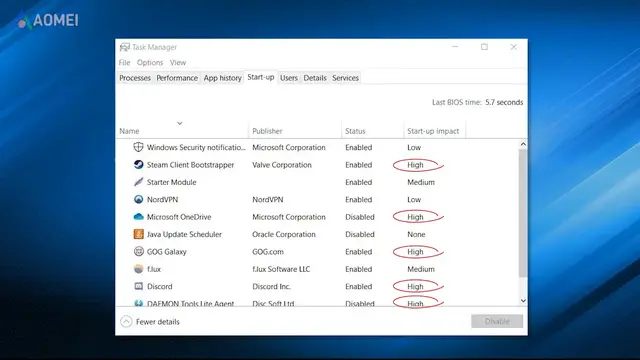Click the None impact value for Java
Viewport: 640px width, 360px height.
416,234
